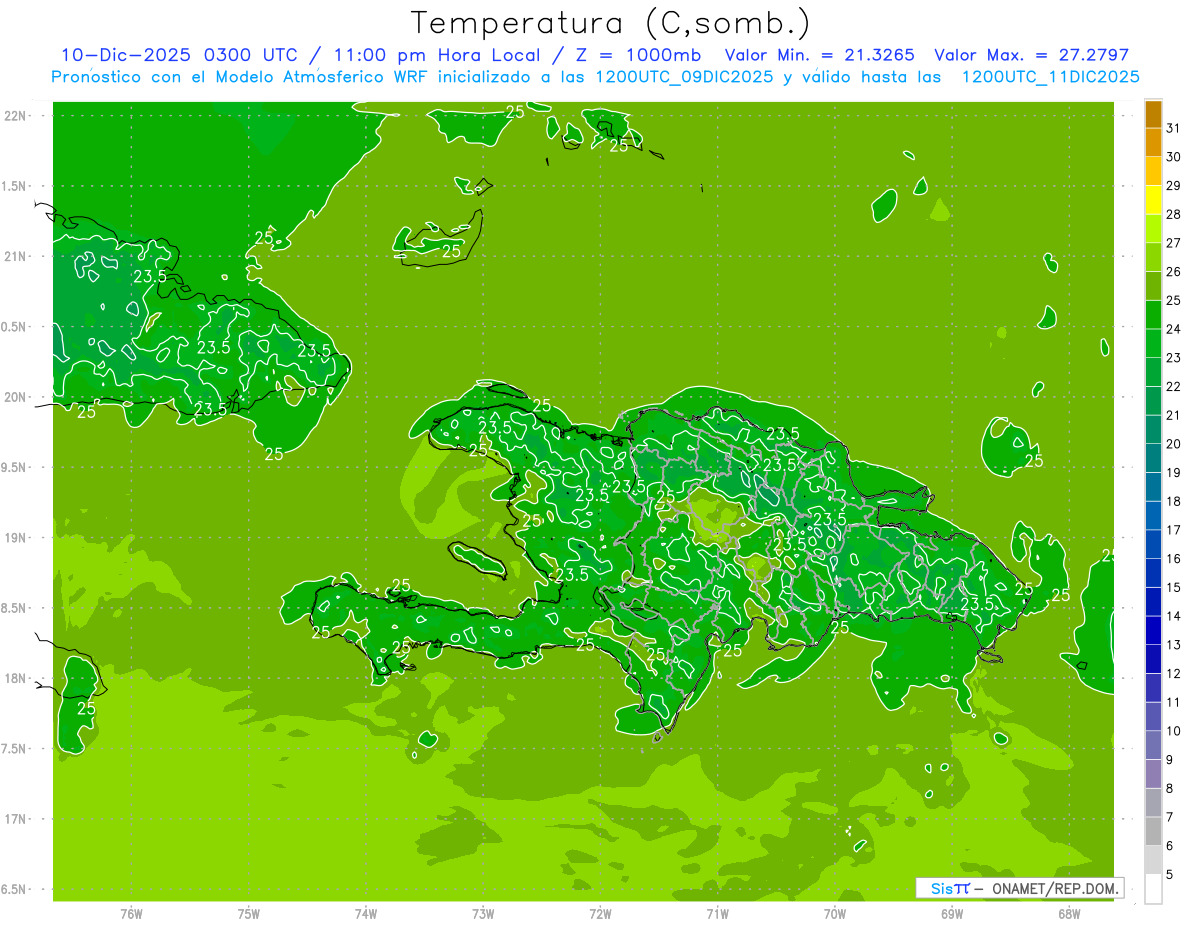Click the Valor Min. = 21.3265 text

click(819, 55)
